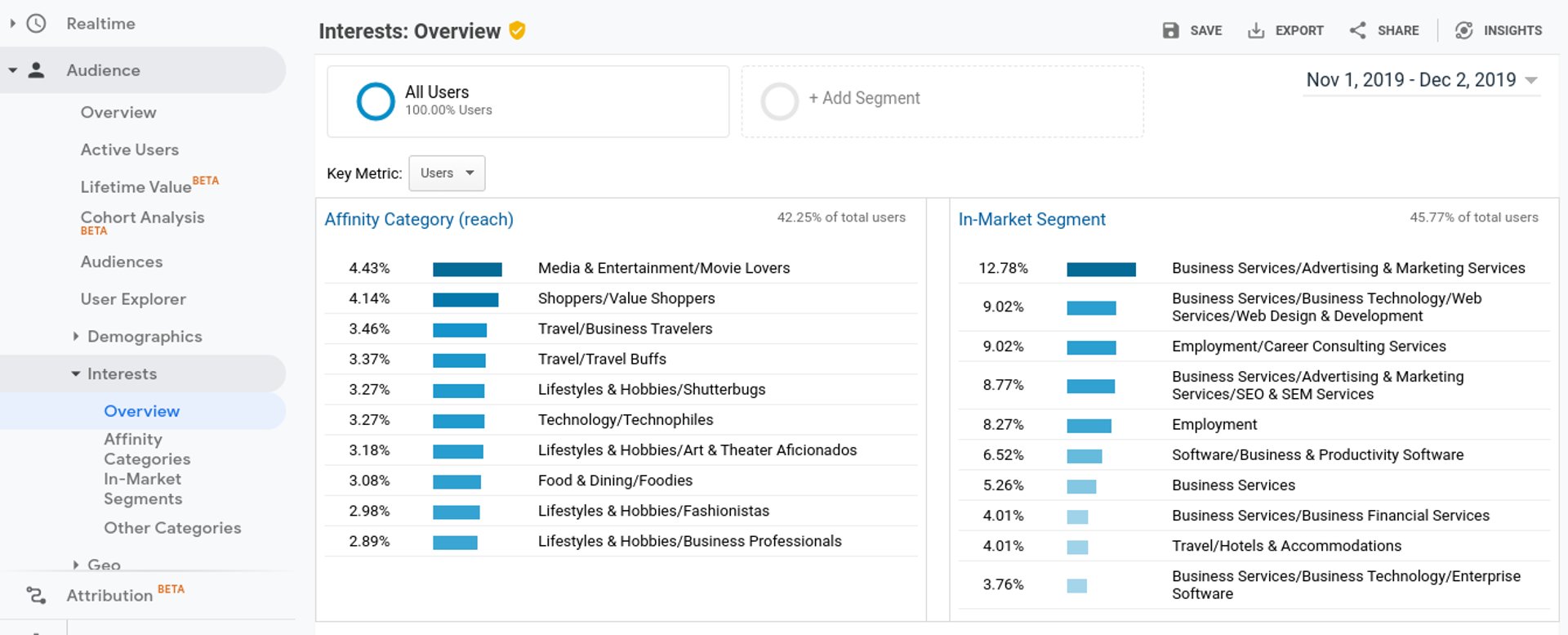The image size is (1568, 635).
Task: Click the Media & Entertainment/Movie Lovers bar
Action: click(467, 269)
